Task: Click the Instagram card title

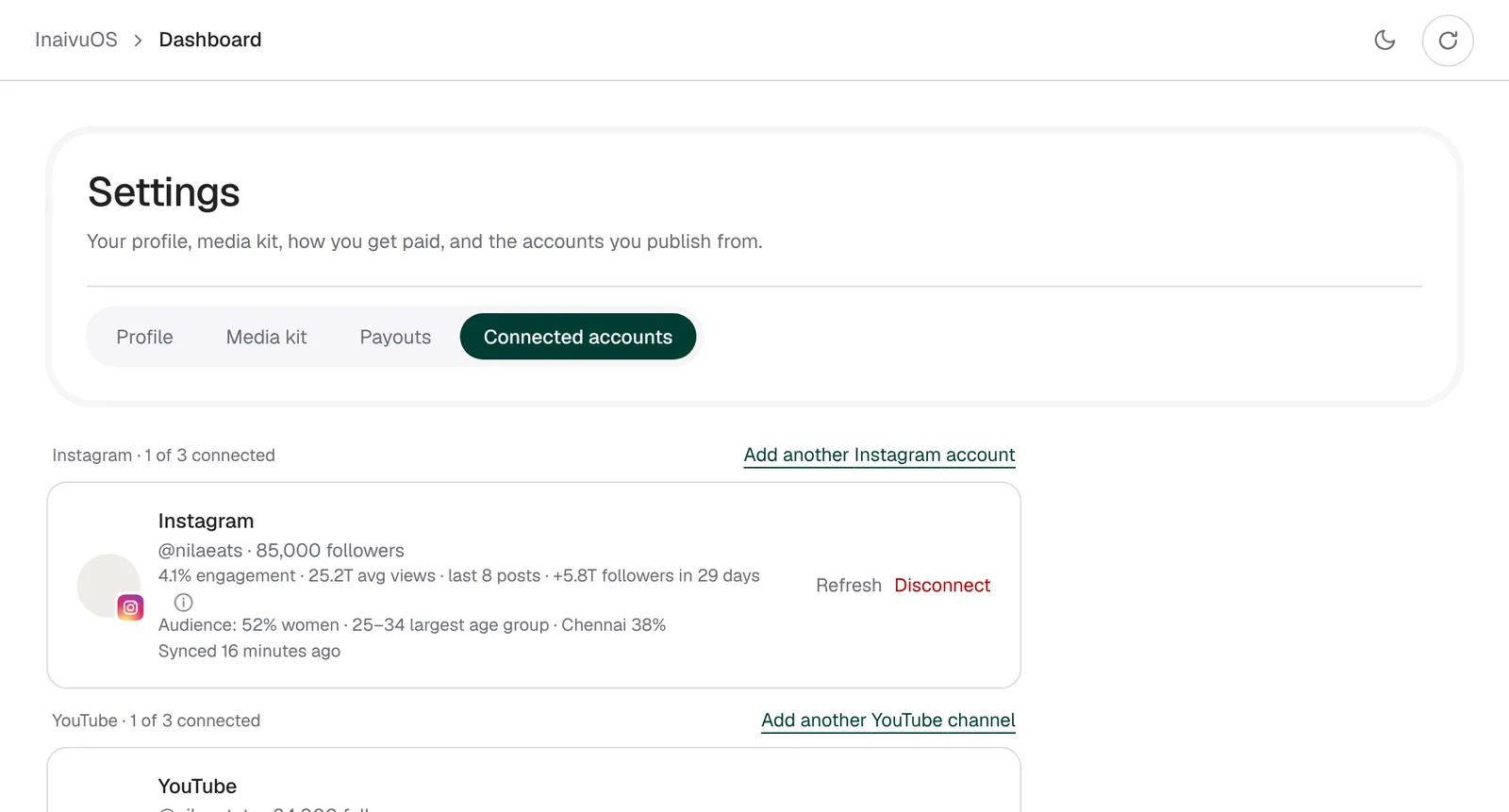Action: (x=206, y=521)
